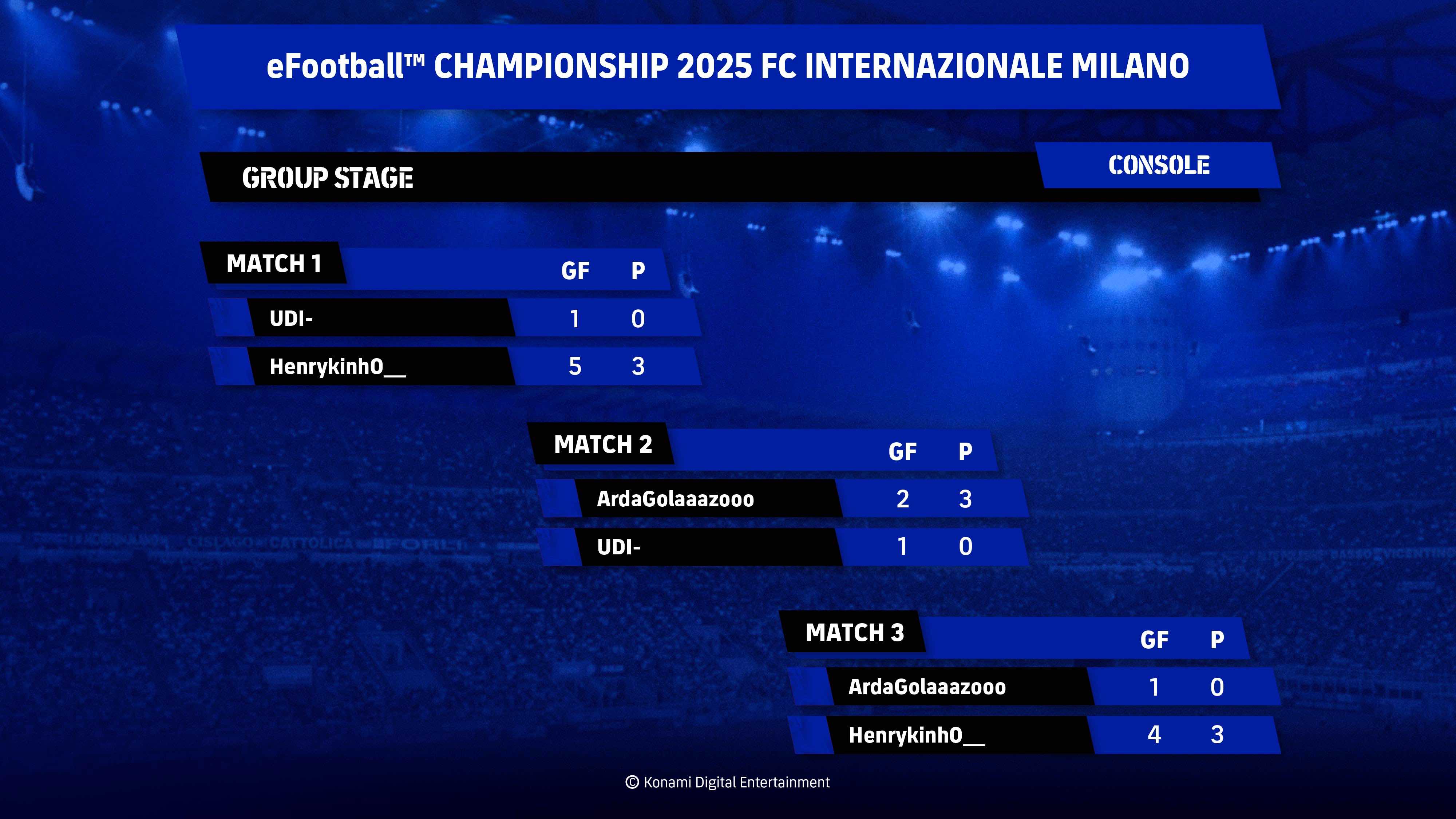Select ArdaGolaaazooo player row in Match 3

coord(1034,687)
